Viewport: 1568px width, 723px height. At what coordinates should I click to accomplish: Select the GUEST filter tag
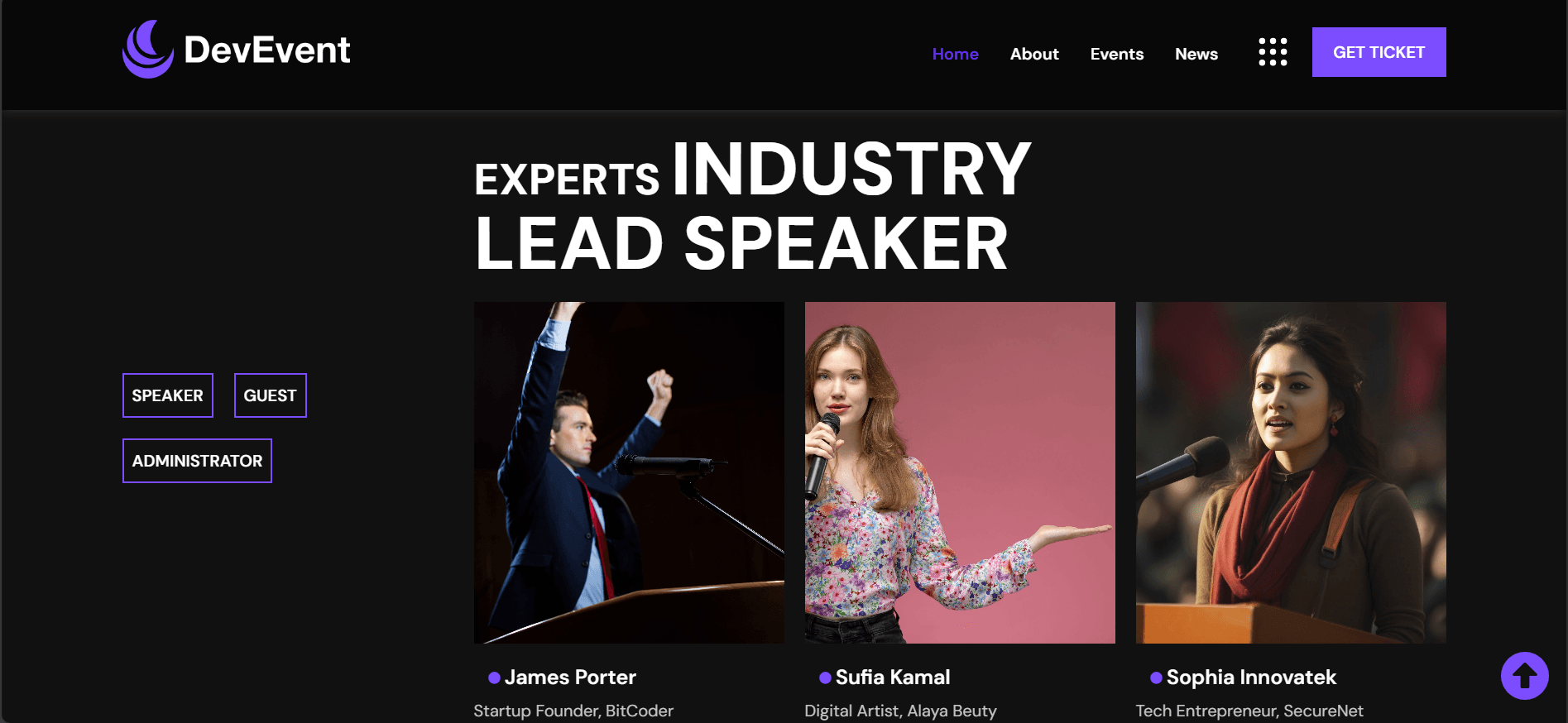[270, 395]
